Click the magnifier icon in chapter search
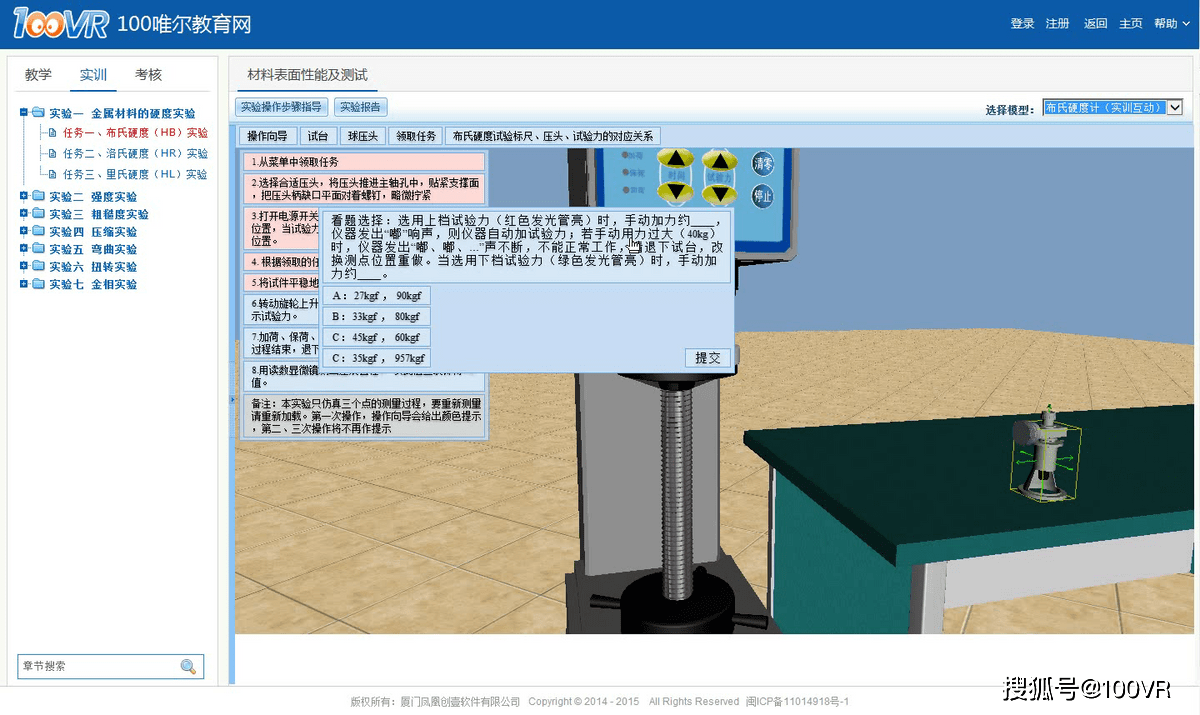The width and height of the screenshot is (1200, 715). point(188,667)
